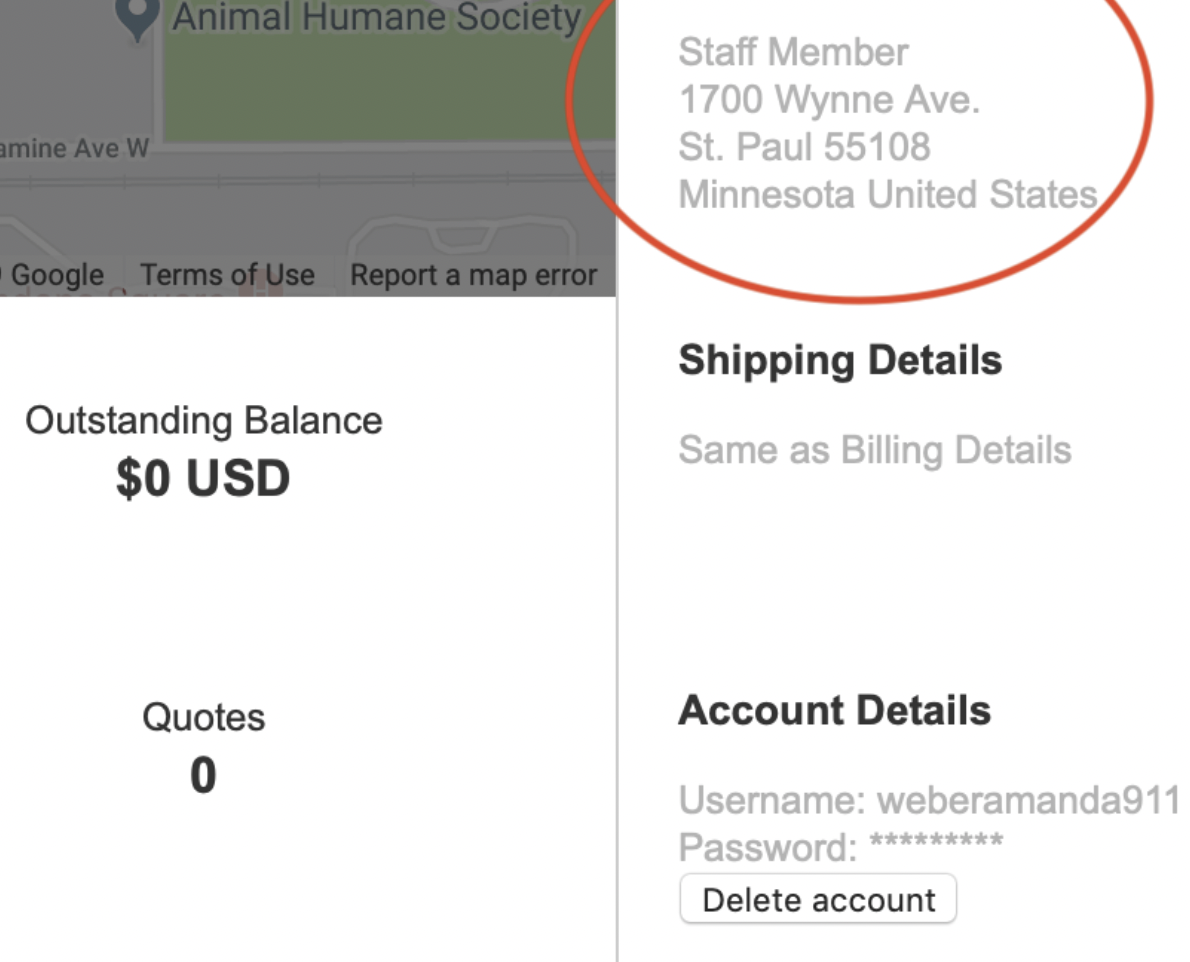Click the St. Paul 55108 line
The image size is (1190, 962).
pos(804,147)
